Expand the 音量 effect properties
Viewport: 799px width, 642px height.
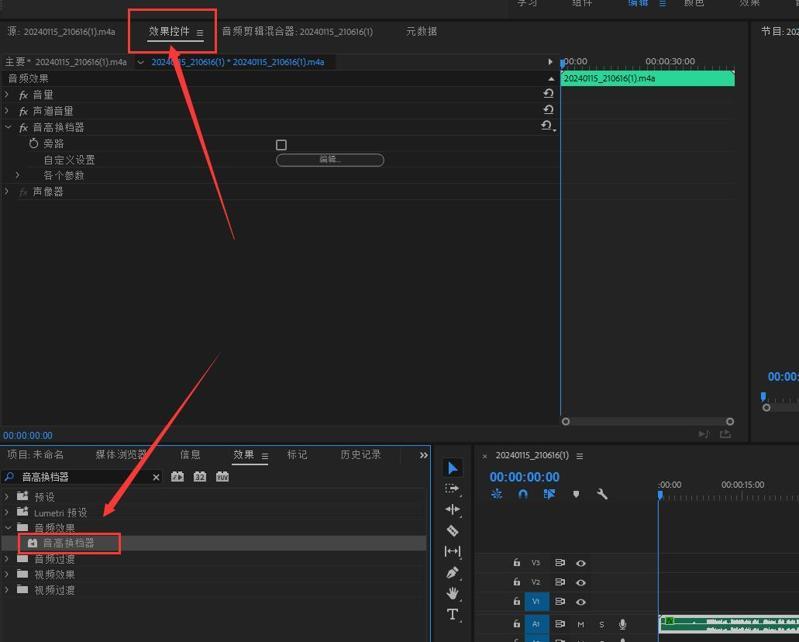coord(7,95)
